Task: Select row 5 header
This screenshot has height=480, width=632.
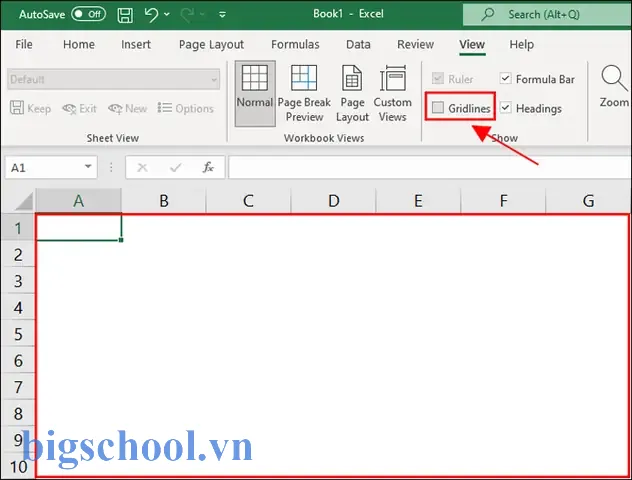Action: click(18, 334)
